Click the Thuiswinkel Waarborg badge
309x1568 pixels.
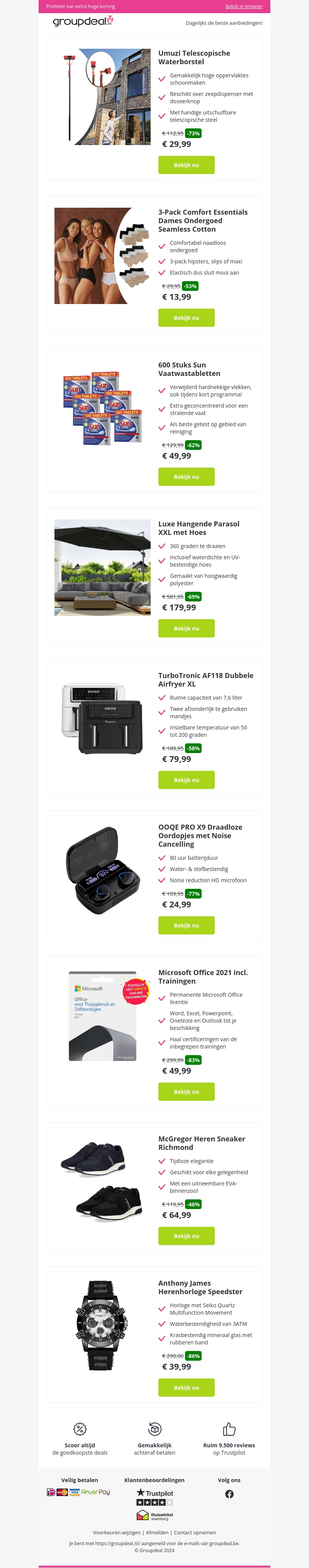click(154, 1515)
